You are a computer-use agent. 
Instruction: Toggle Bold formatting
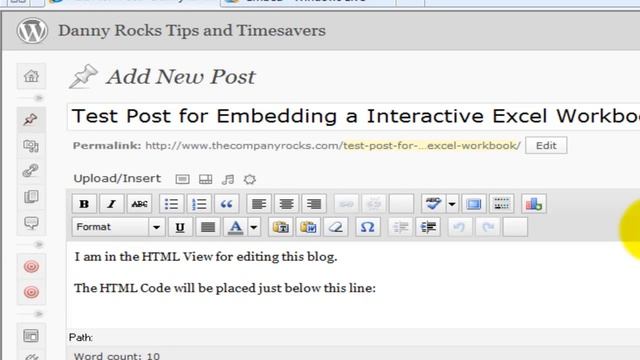click(x=84, y=204)
